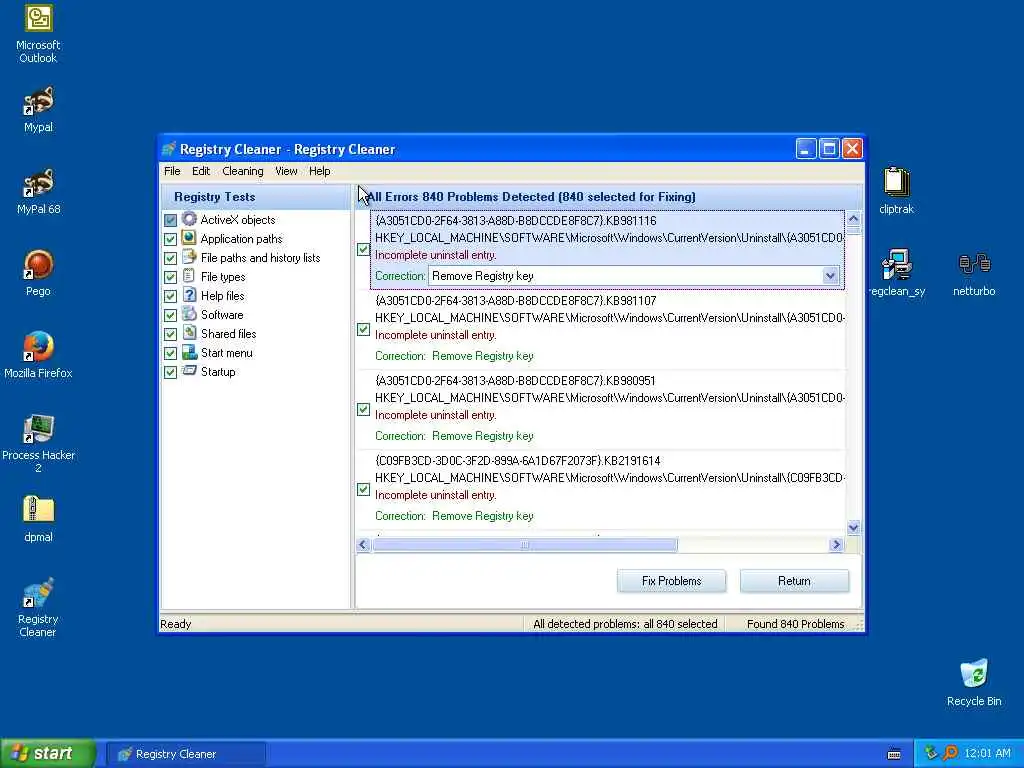Screen dimensions: 1024x768
Task: Uncheck the KB980951 error entry checkbox
Action: (x=364, y=409)
